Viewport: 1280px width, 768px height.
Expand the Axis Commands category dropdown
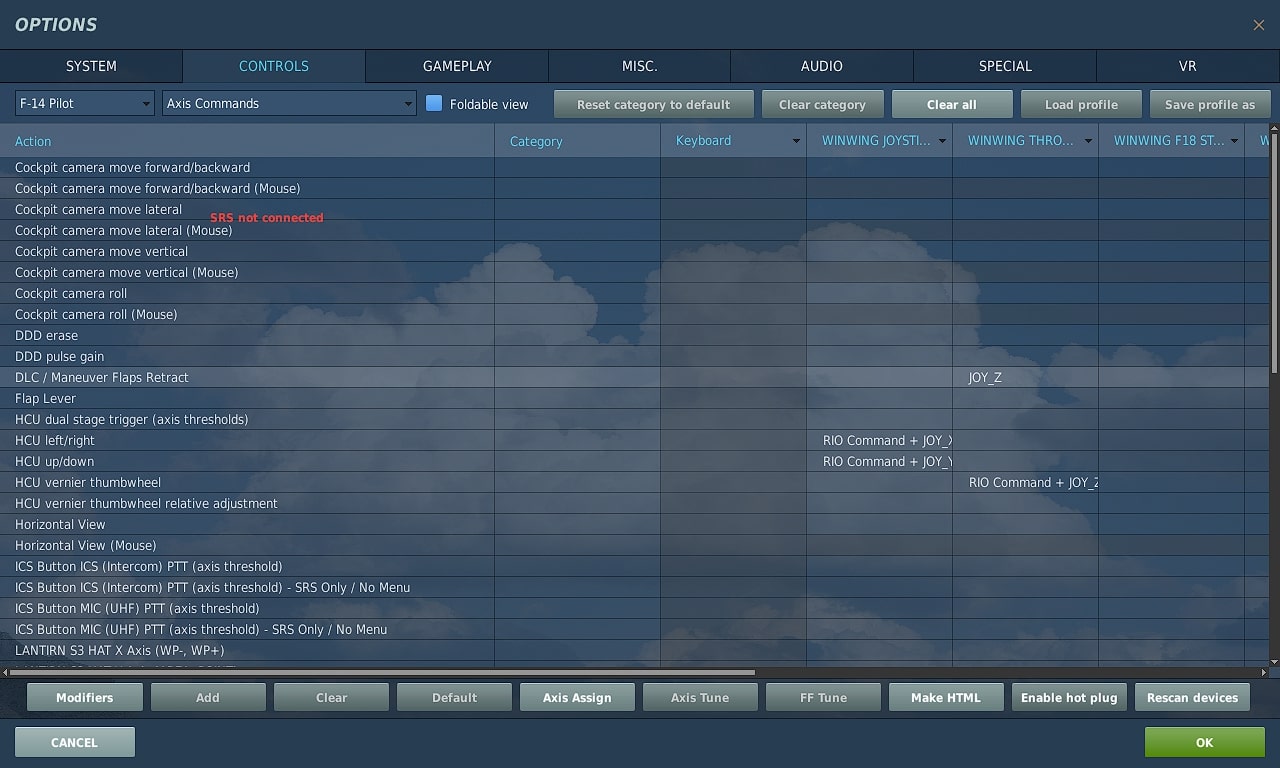pyautogui.click(x=288, y=103)
